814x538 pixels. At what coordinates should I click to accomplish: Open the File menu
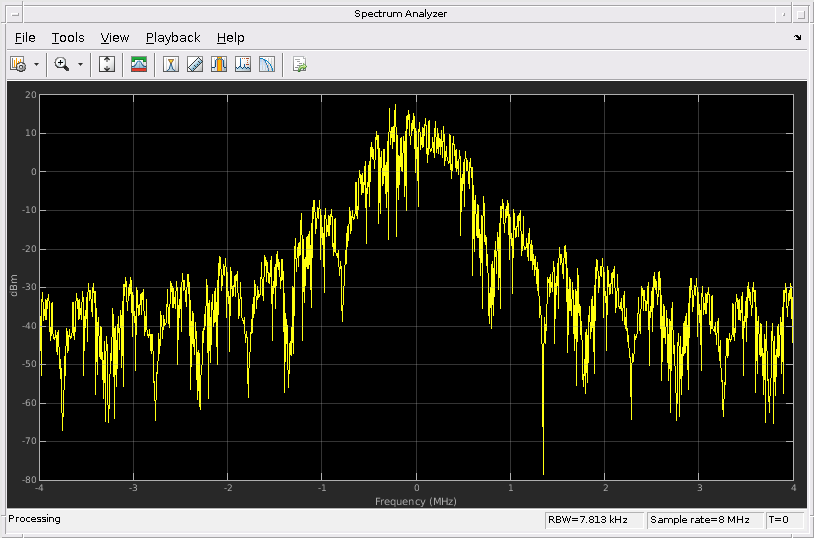[25, 38]
